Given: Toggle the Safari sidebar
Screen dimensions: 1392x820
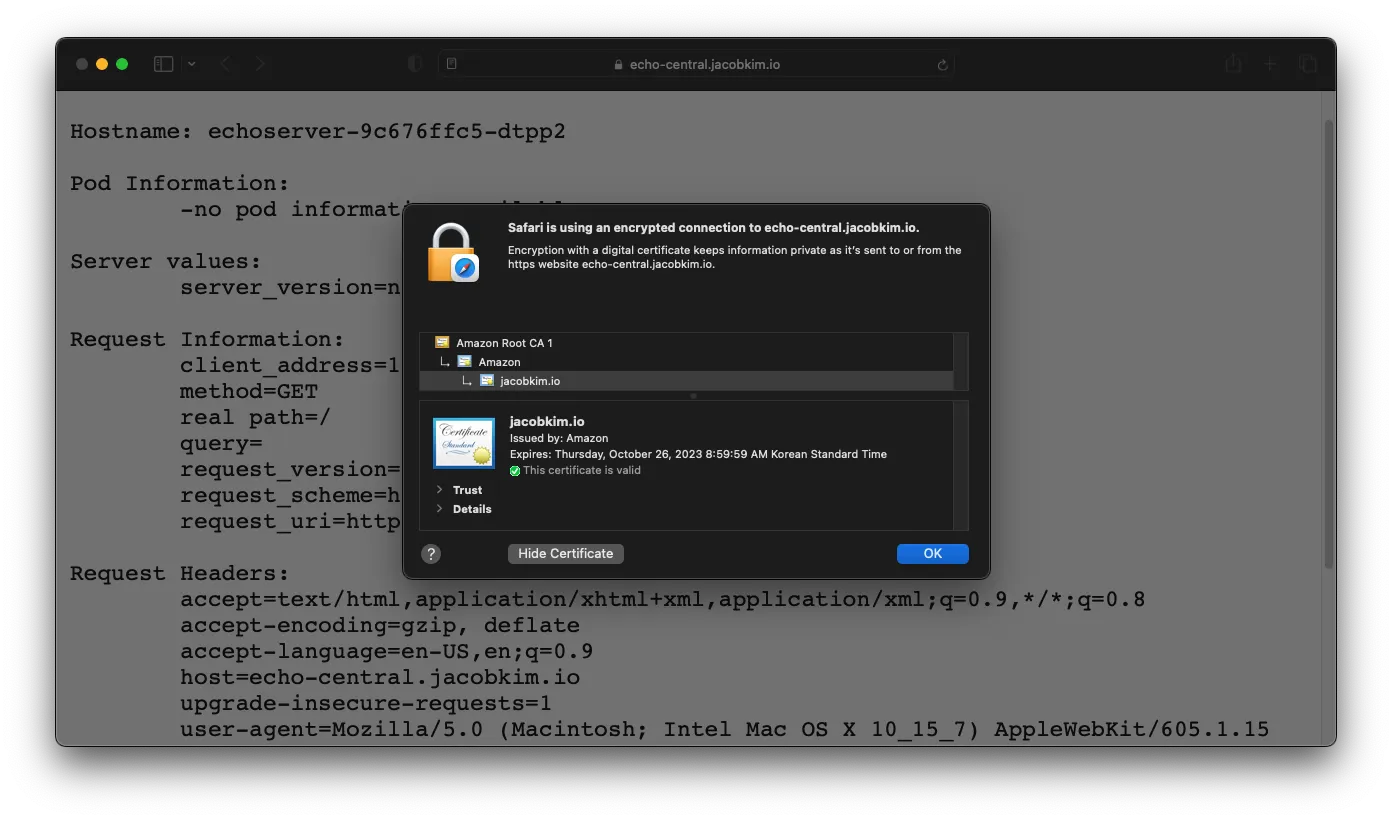Looking at the screenshot, I should [162, 63].
